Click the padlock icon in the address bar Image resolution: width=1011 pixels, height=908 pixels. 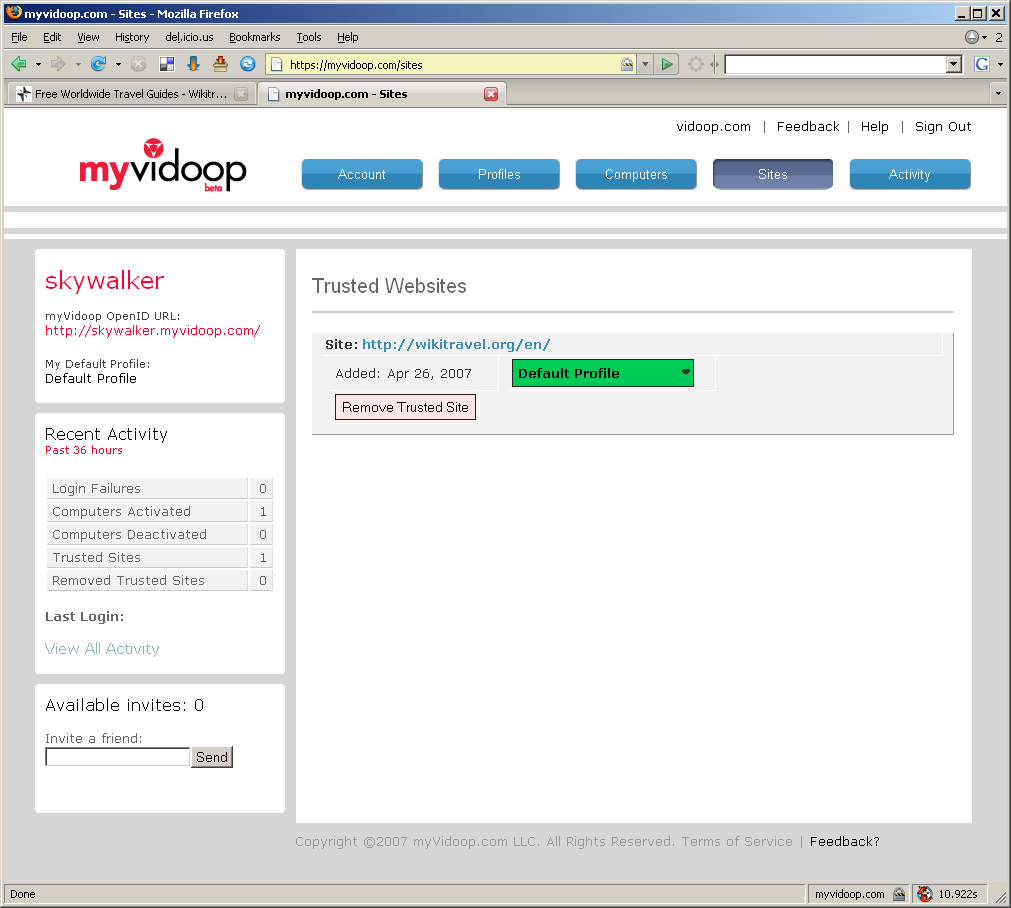coord(627,64)
